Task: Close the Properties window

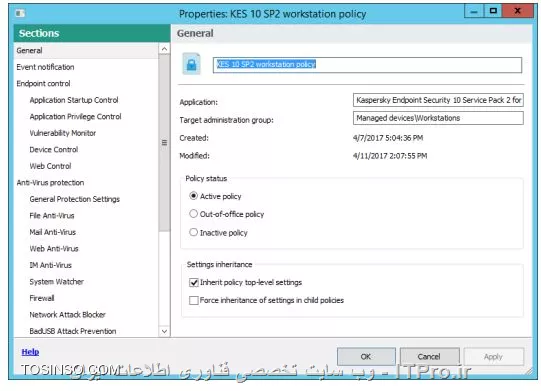Action: (x=518, y=11)
